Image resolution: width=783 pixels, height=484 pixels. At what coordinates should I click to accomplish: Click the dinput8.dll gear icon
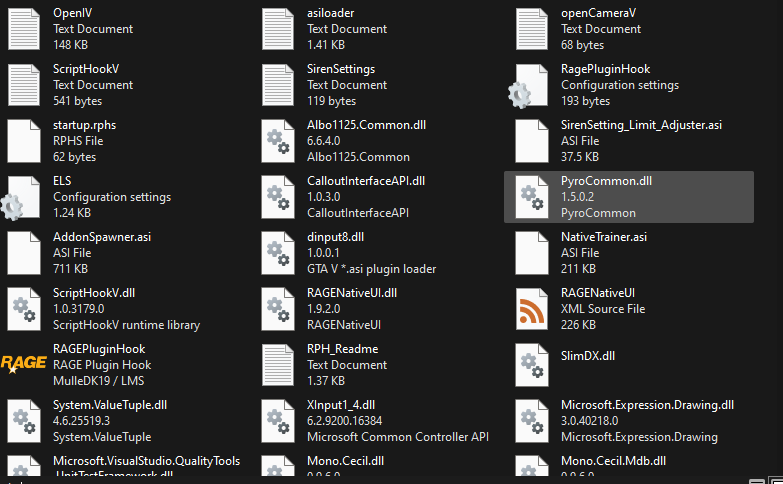pos(278,253)
